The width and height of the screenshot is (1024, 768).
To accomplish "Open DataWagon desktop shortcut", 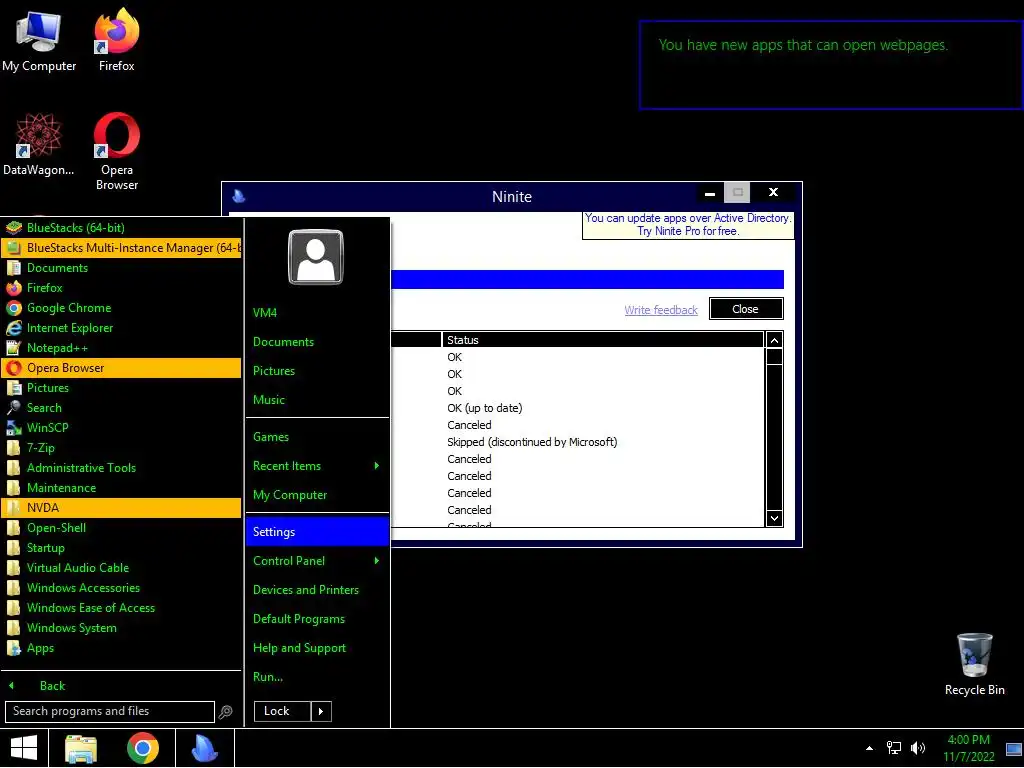I will [39, 144].
